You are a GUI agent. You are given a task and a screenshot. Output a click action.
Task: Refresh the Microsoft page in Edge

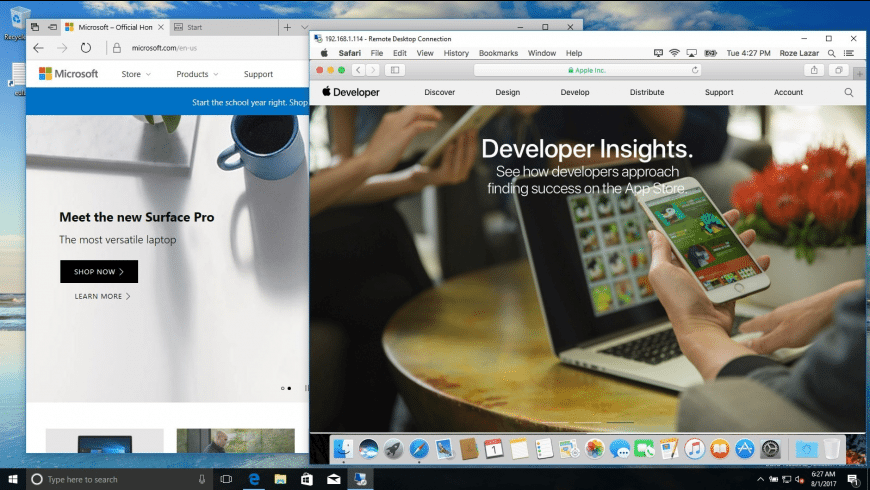coord(87,47)
